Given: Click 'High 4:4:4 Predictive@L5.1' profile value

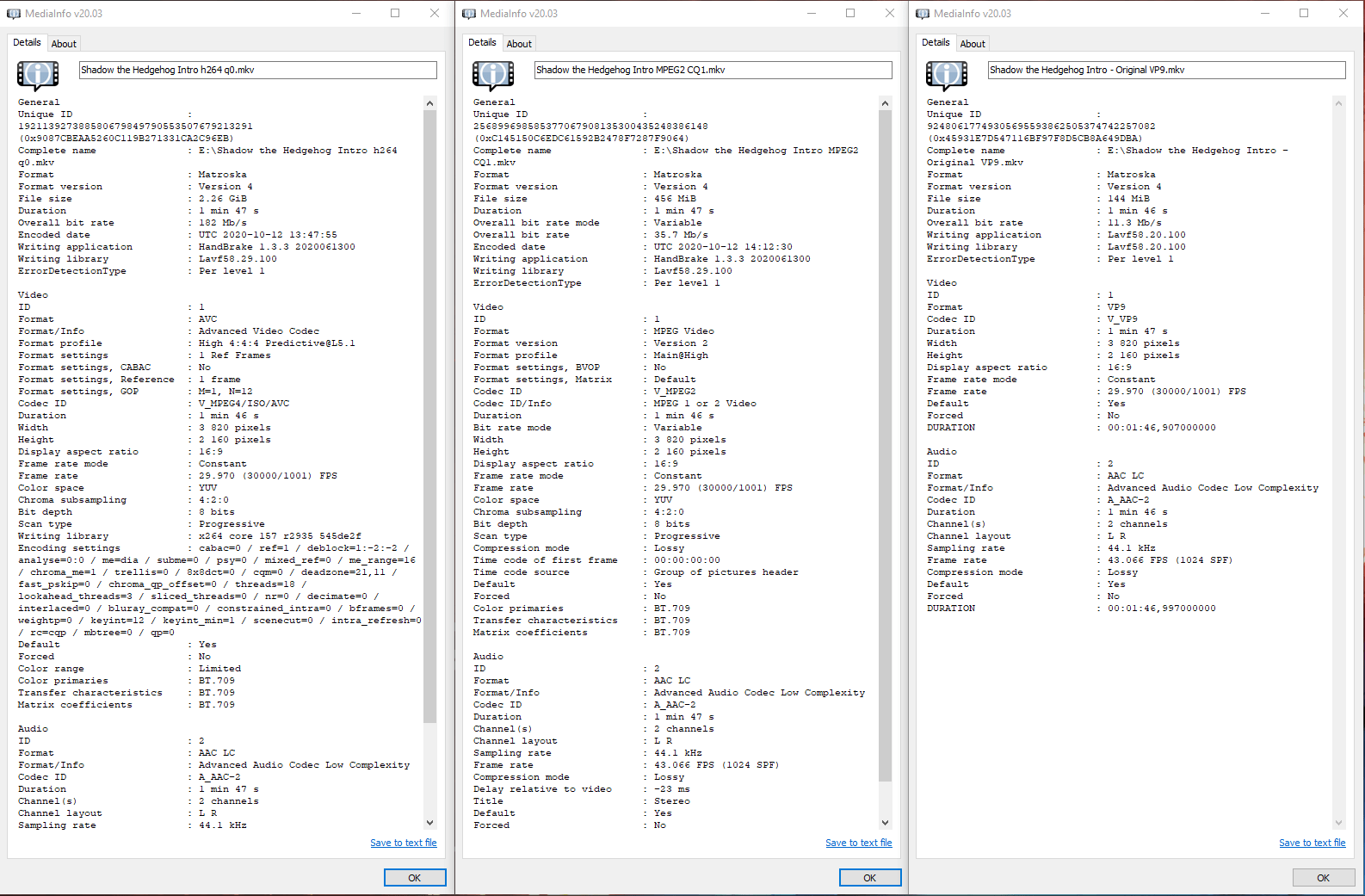Looking at the screenshot, I should [277, 343].
